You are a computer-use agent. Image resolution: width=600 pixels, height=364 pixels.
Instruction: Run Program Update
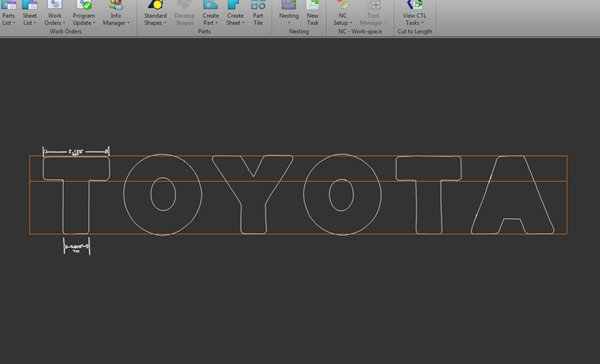84,13
